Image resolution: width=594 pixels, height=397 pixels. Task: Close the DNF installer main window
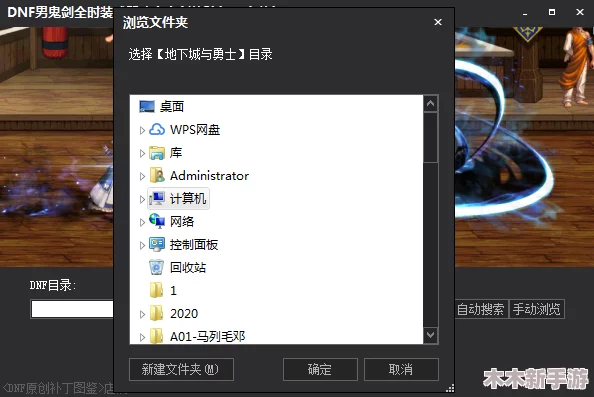coord(580,12)
